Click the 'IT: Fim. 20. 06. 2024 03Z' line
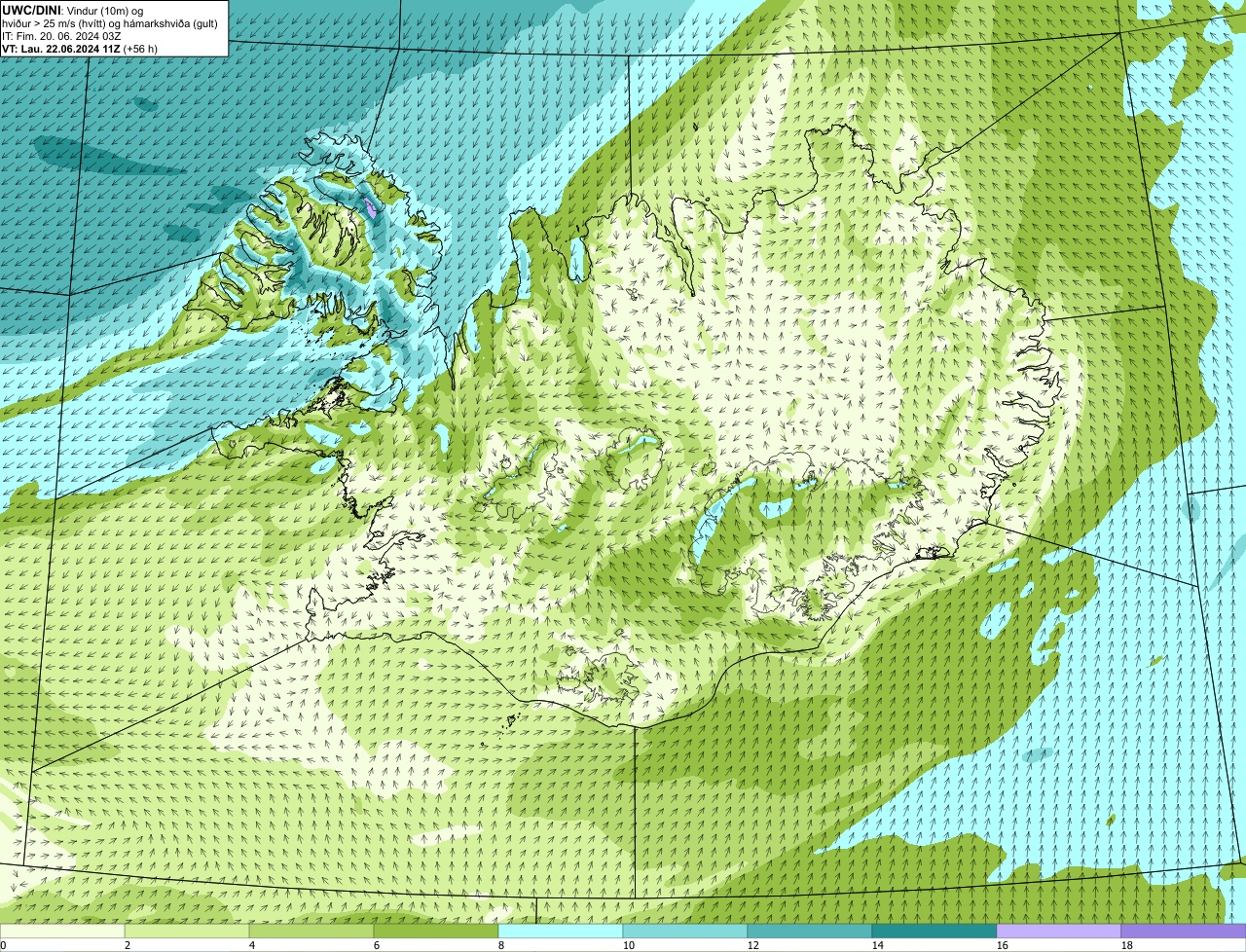 coord(61,36)
